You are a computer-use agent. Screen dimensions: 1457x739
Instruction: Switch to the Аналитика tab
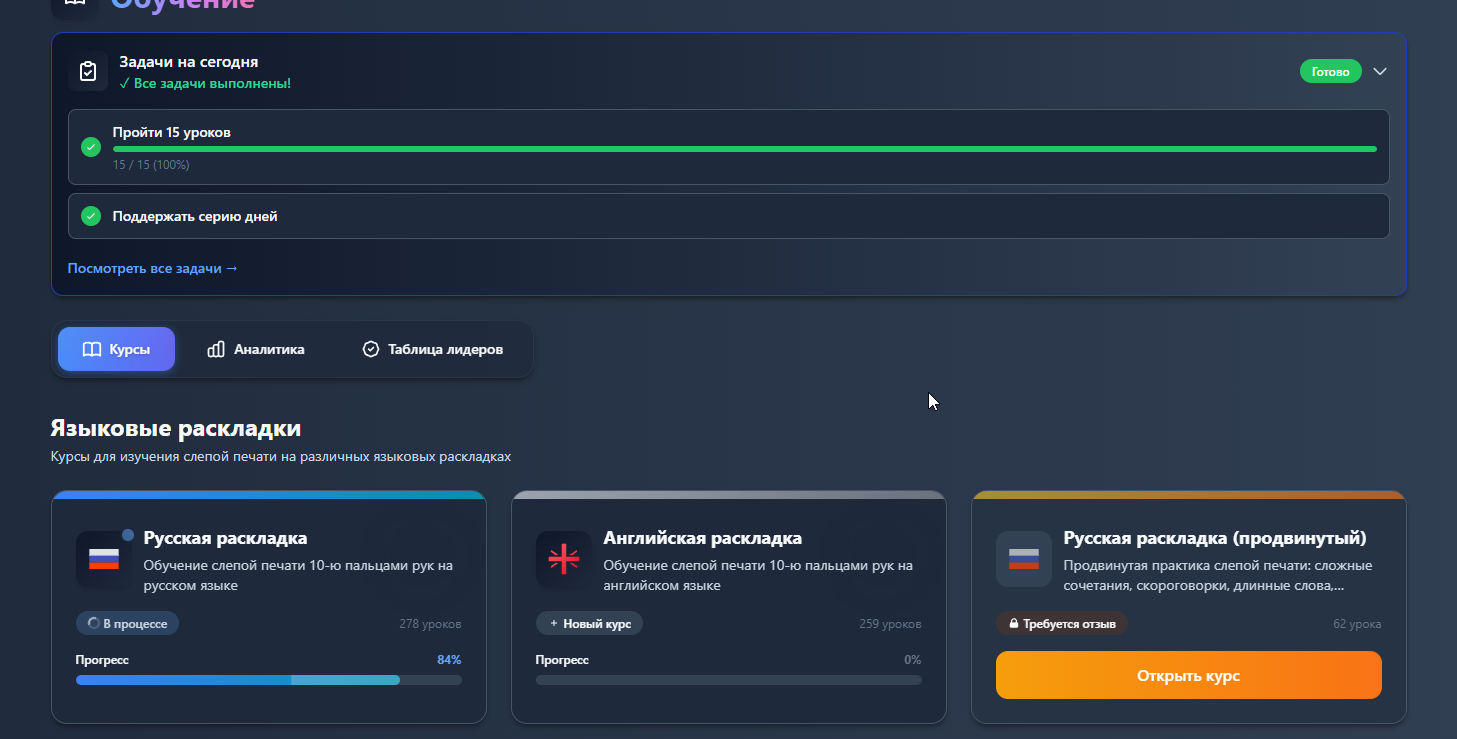point(256,350)
